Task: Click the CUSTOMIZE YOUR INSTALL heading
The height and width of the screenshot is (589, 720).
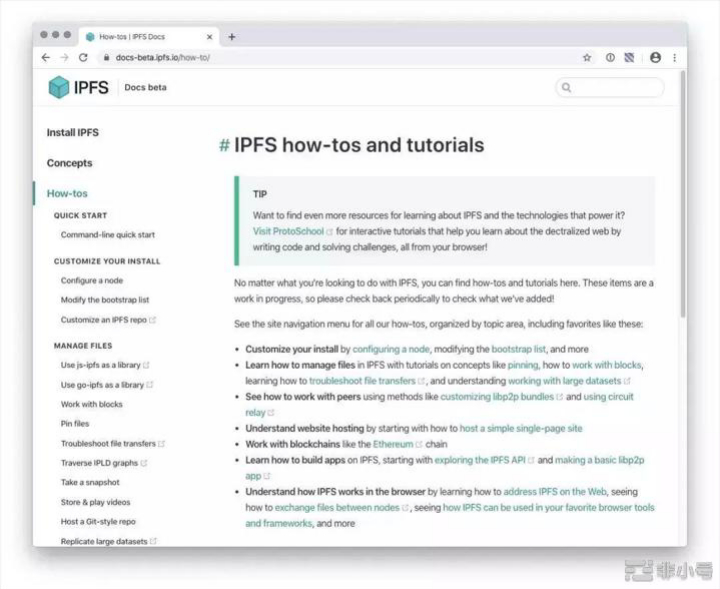Action: 107,261
